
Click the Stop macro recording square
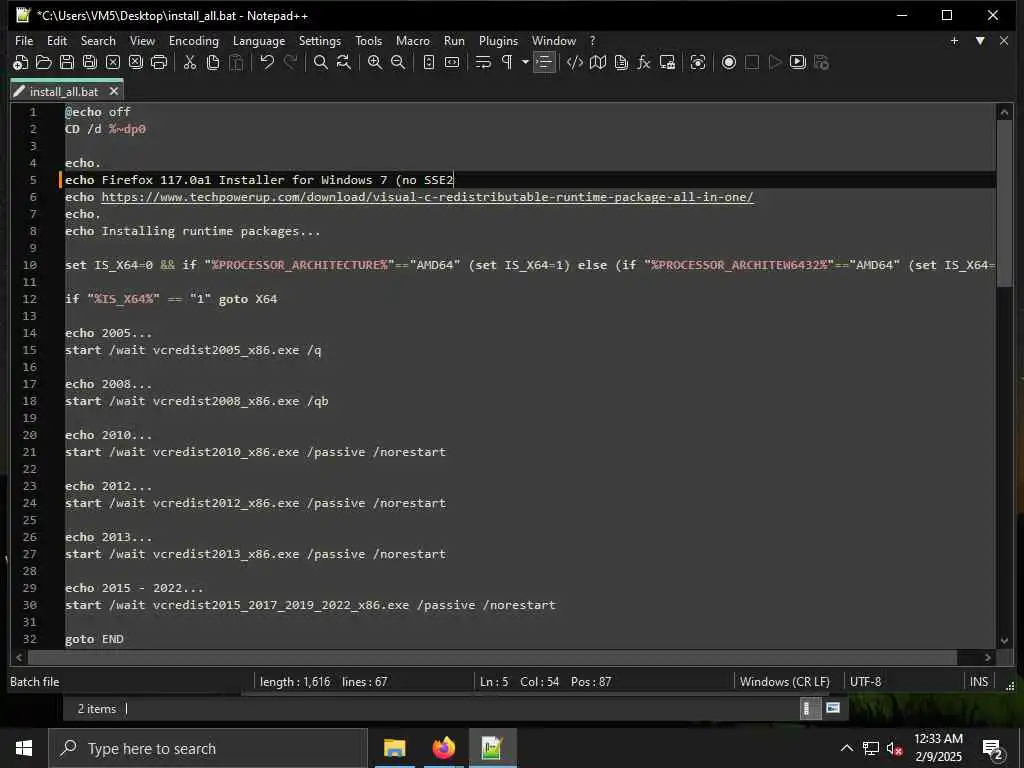pos(752,63)
